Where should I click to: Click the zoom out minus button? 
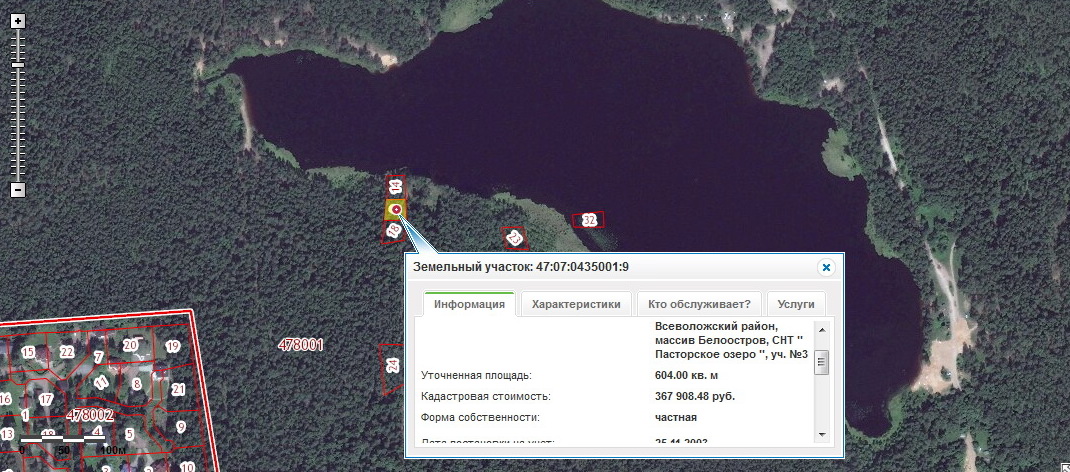18,190
